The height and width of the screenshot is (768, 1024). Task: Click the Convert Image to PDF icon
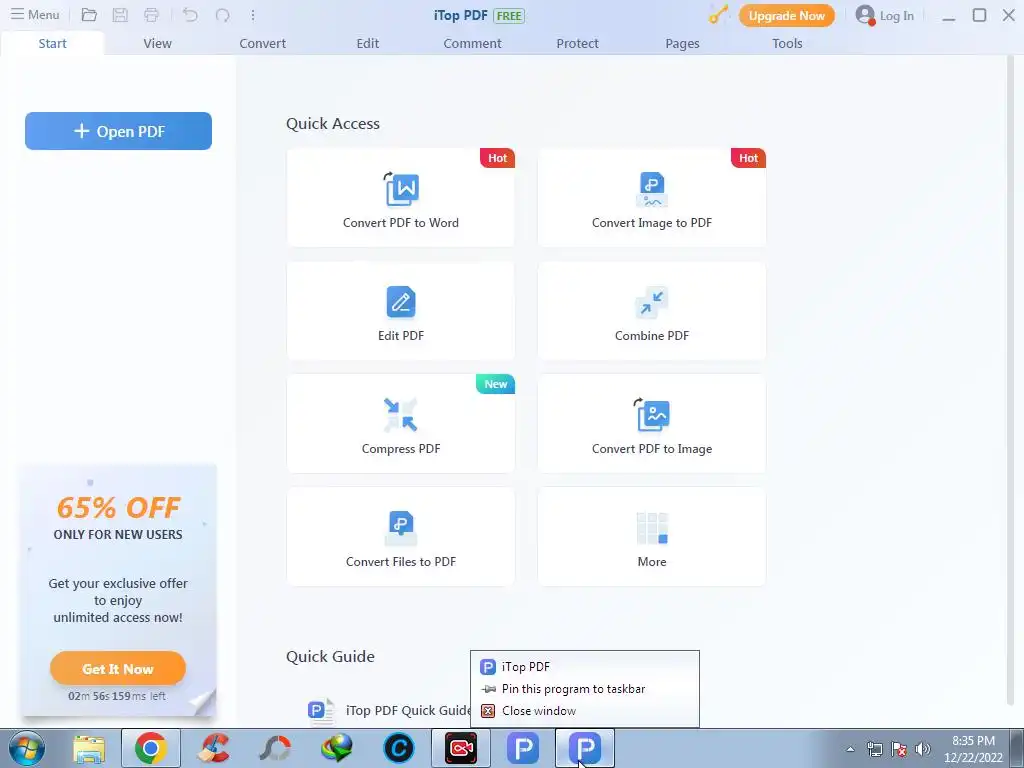pyautogui.click(x=652, y=189)
